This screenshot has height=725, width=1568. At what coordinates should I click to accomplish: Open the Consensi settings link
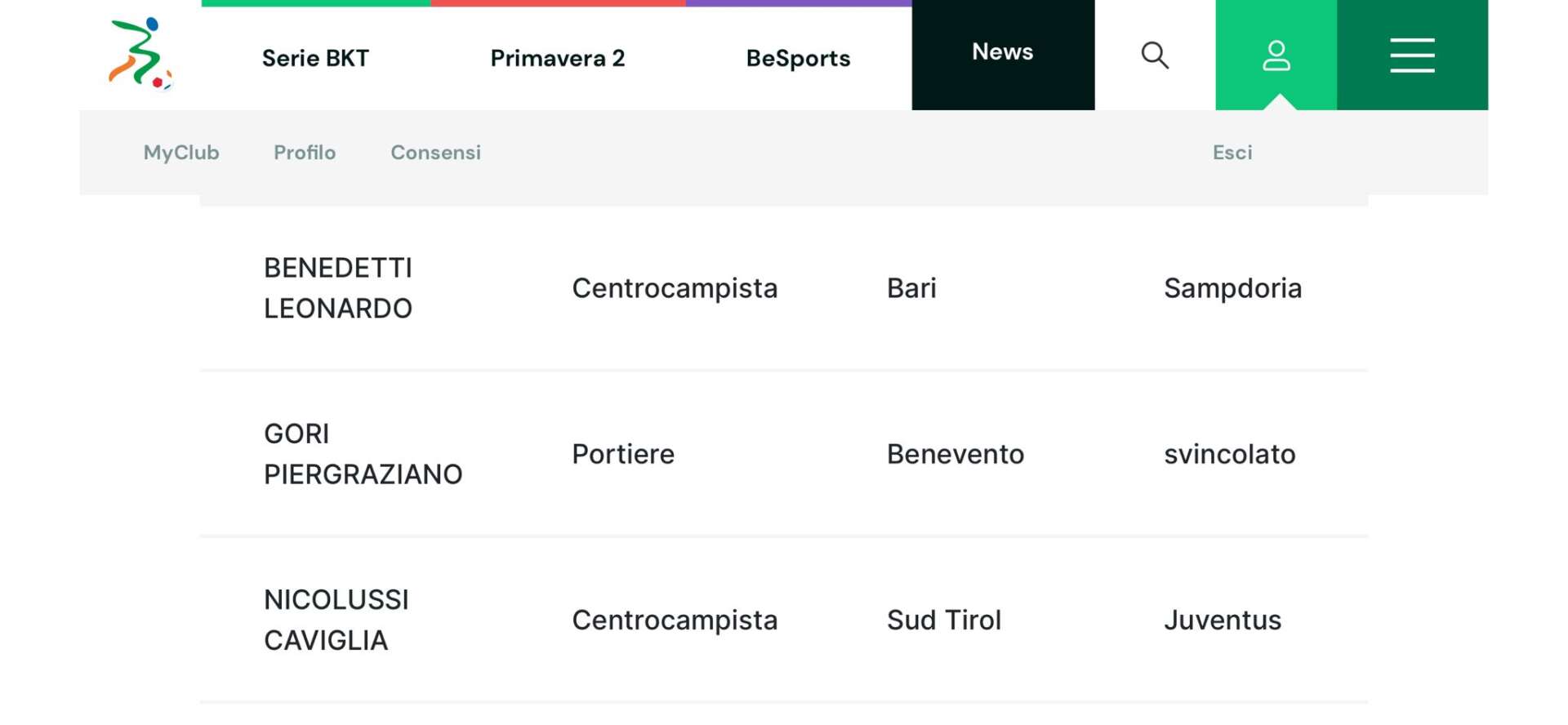[435, 153]
